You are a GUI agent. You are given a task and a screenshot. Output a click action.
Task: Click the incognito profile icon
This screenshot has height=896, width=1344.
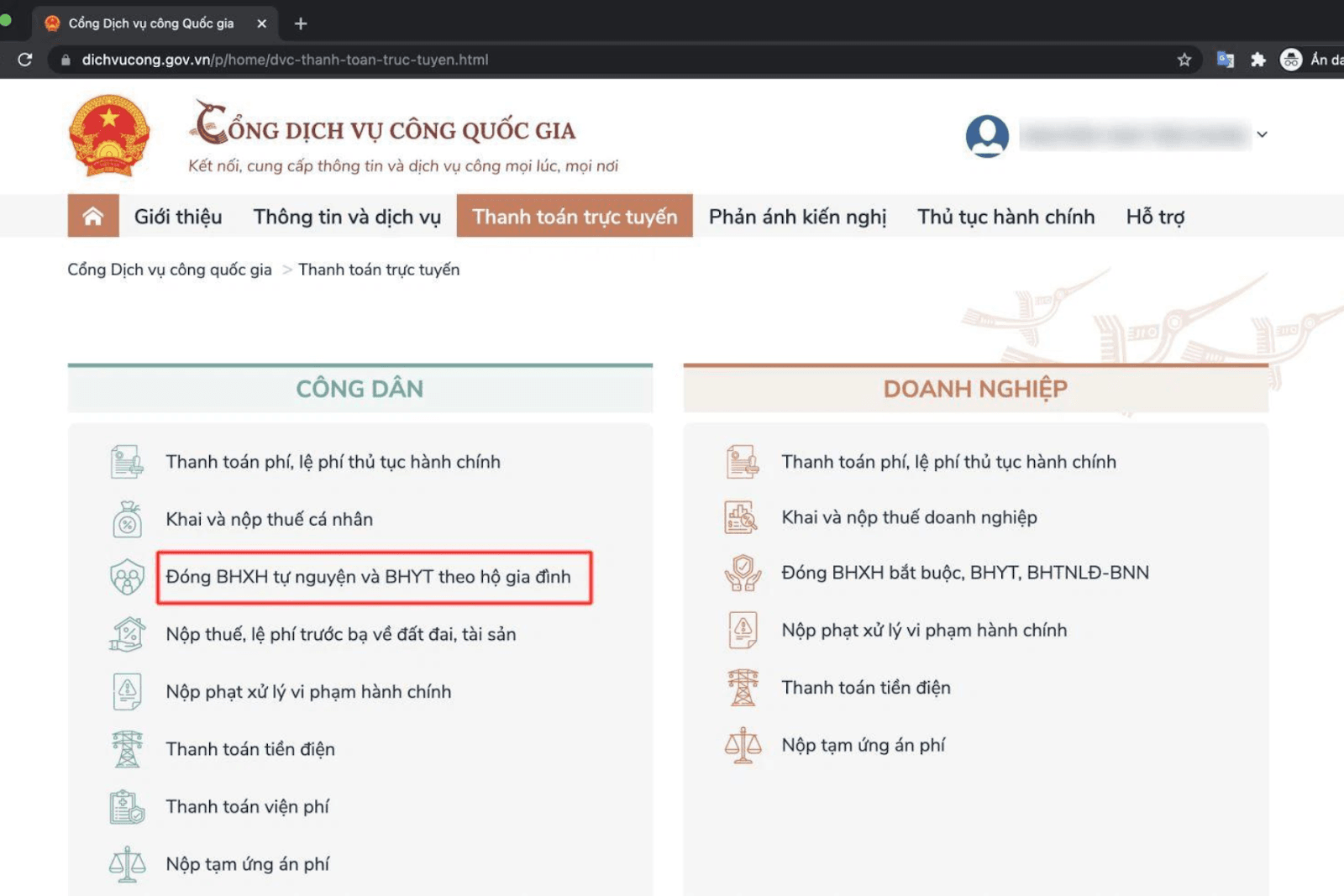click(1291, 60)
